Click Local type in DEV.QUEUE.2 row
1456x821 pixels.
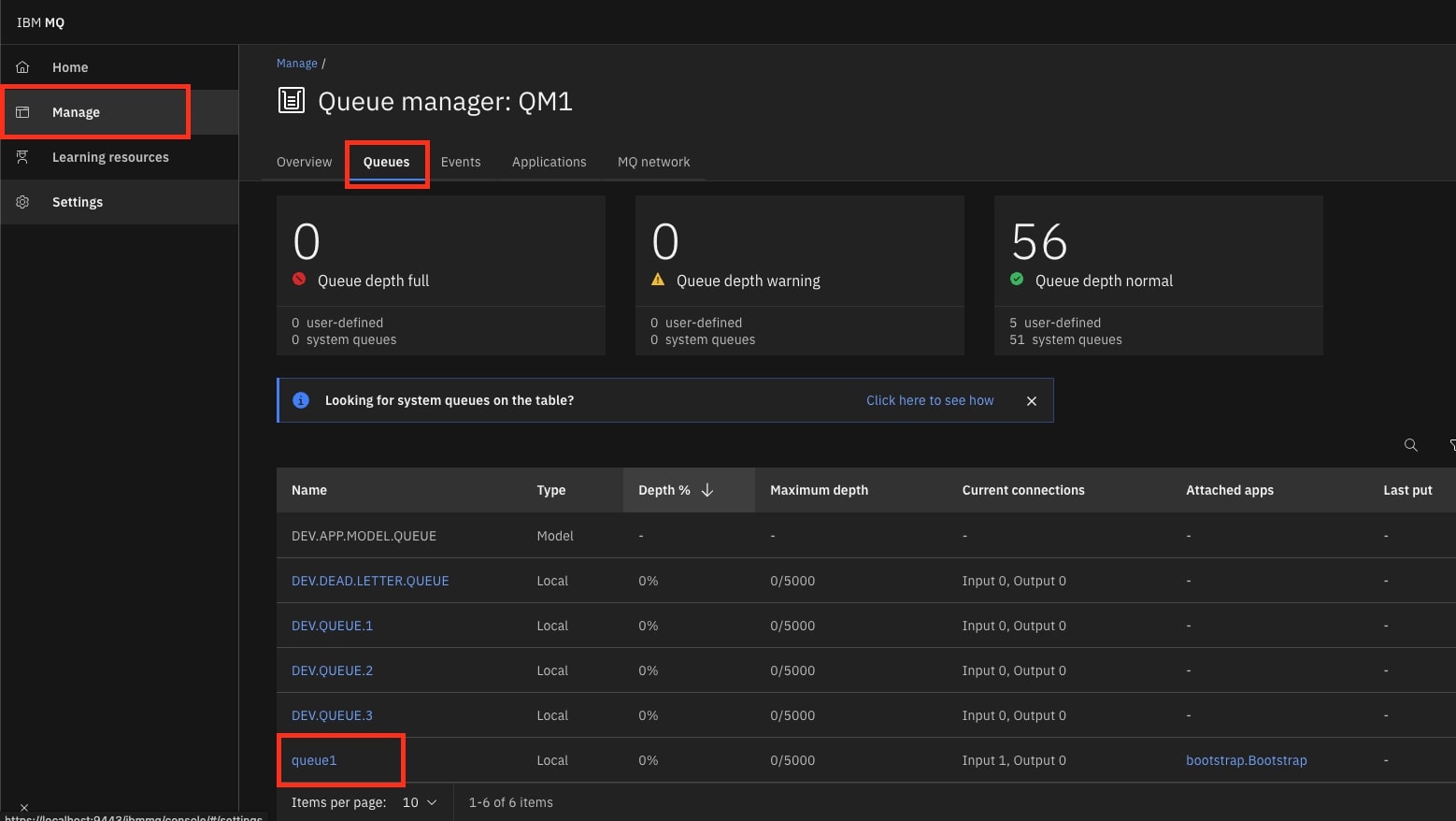point(552,670)
